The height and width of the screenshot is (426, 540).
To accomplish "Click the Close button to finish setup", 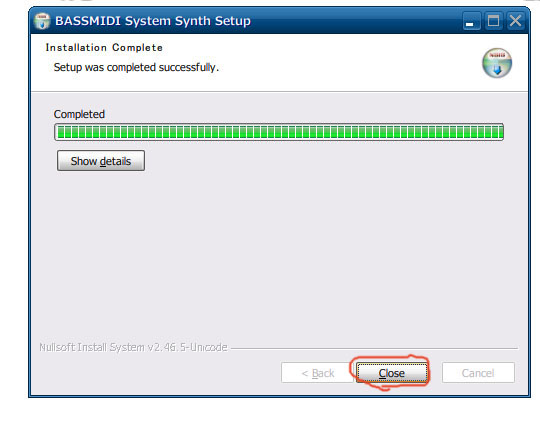I will pos(392,373).
